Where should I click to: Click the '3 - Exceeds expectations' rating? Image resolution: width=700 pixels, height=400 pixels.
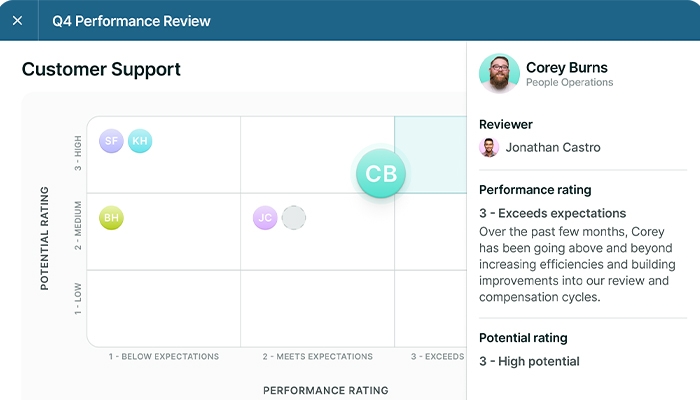[x=553, y=213]
